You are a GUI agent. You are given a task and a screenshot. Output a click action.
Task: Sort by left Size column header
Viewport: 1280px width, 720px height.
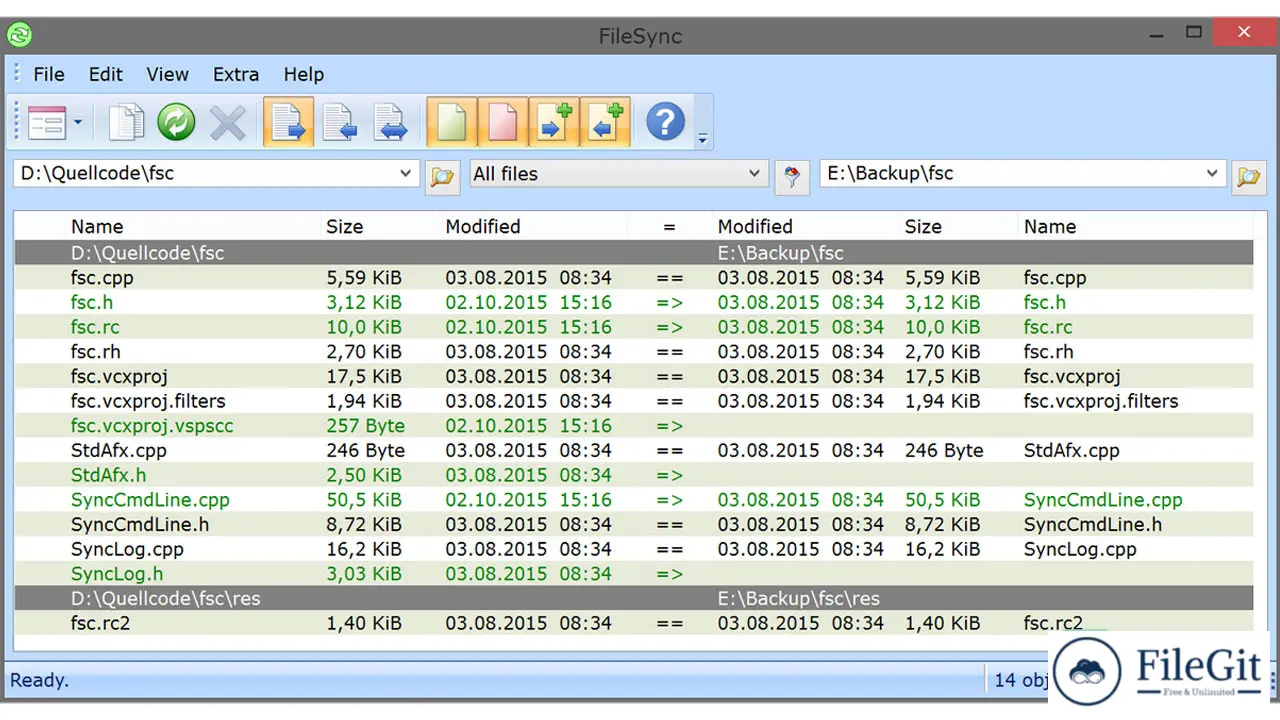coord(344,226)
